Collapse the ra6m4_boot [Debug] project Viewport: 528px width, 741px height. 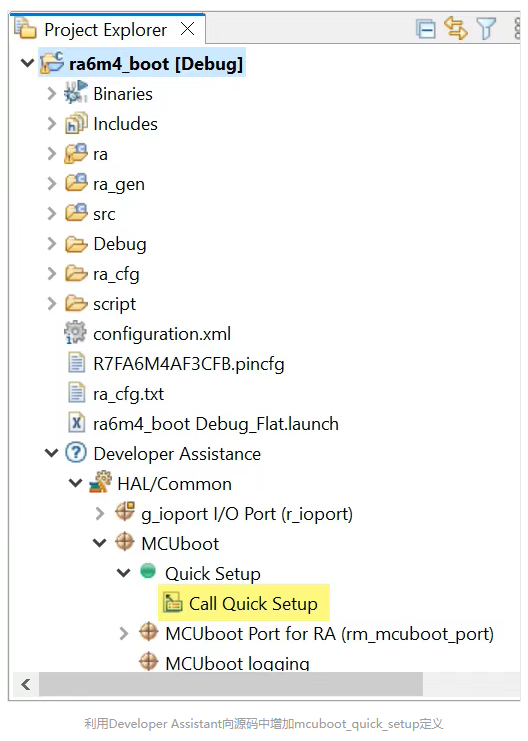pyautogui.click(x=28, y=63)
